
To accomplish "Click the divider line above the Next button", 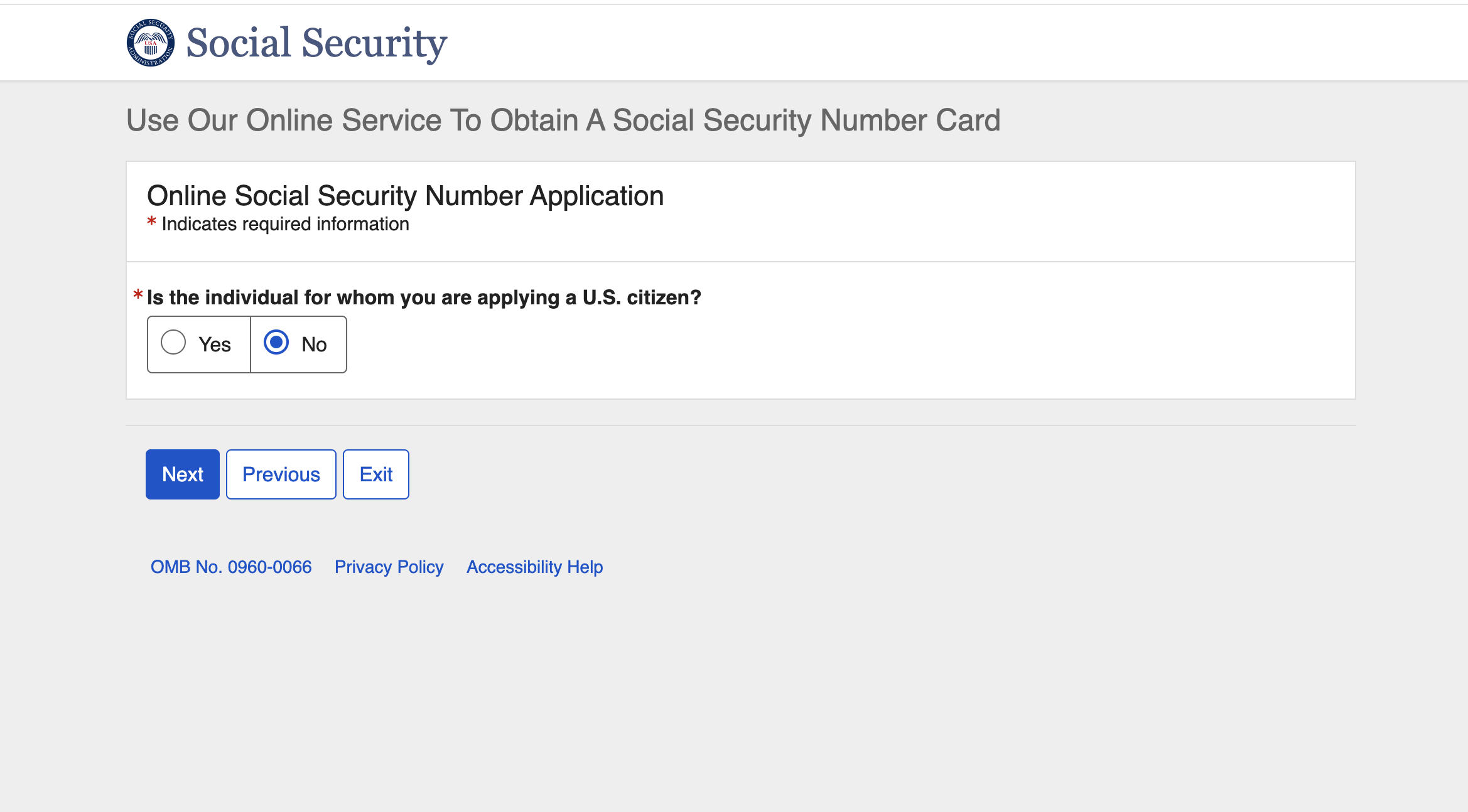I will (x=741, y=425).
